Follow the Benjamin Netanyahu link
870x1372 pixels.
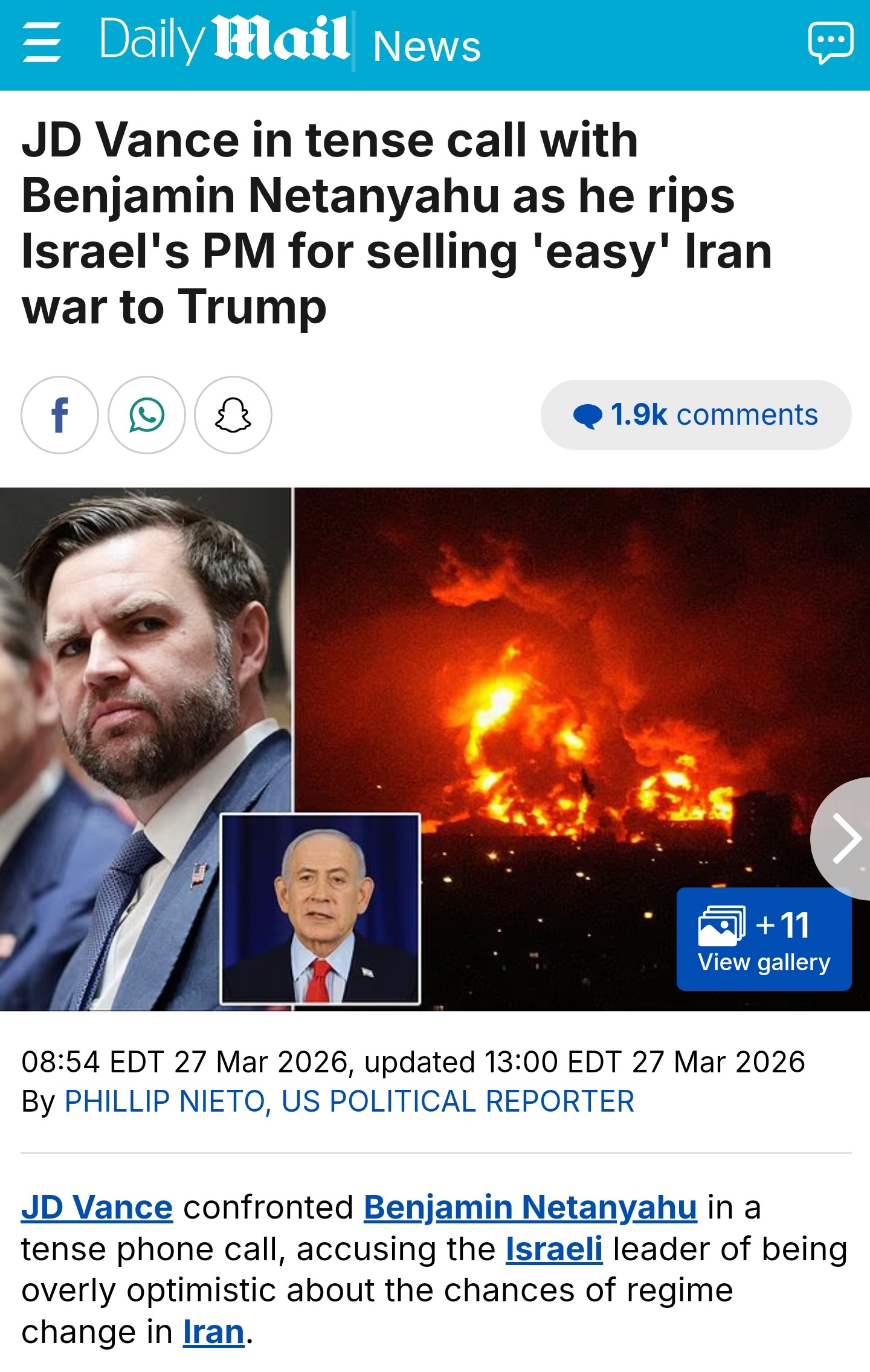tap(530, 1208)
